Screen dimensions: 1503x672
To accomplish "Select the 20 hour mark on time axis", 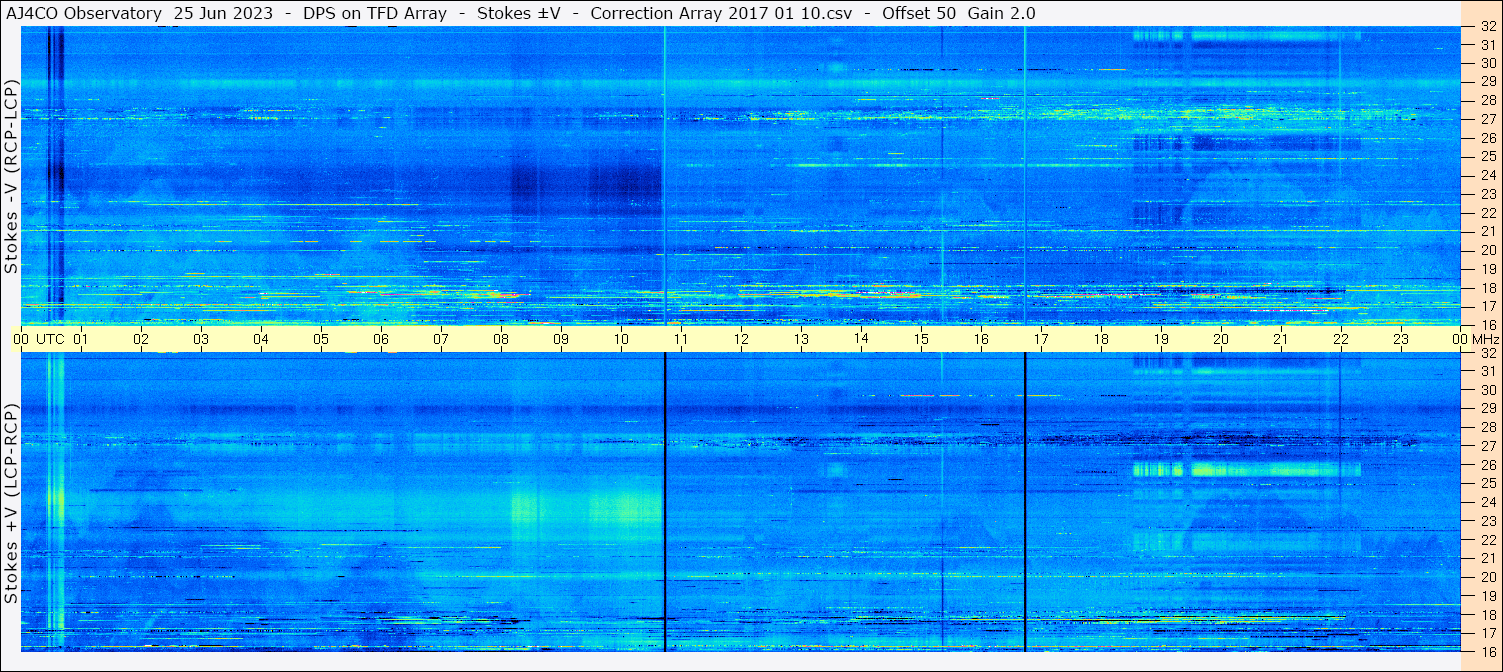I will pos(1221,339).
